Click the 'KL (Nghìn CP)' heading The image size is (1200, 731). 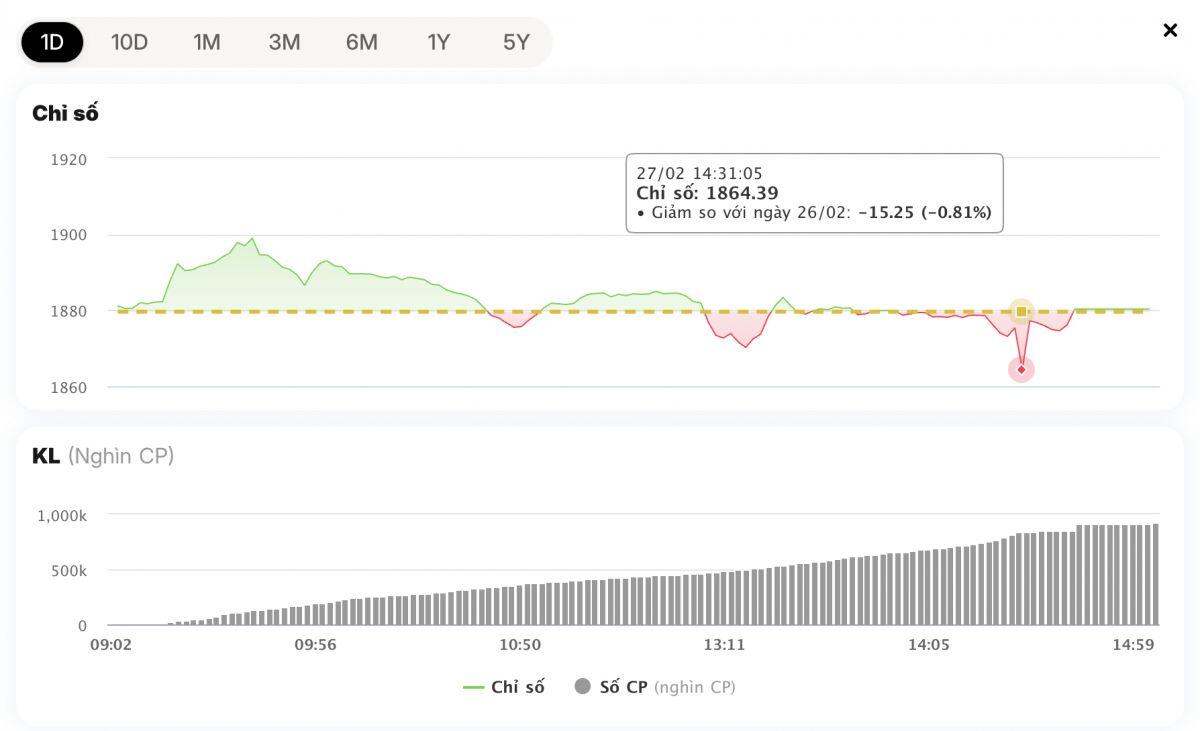click(103, 456)
